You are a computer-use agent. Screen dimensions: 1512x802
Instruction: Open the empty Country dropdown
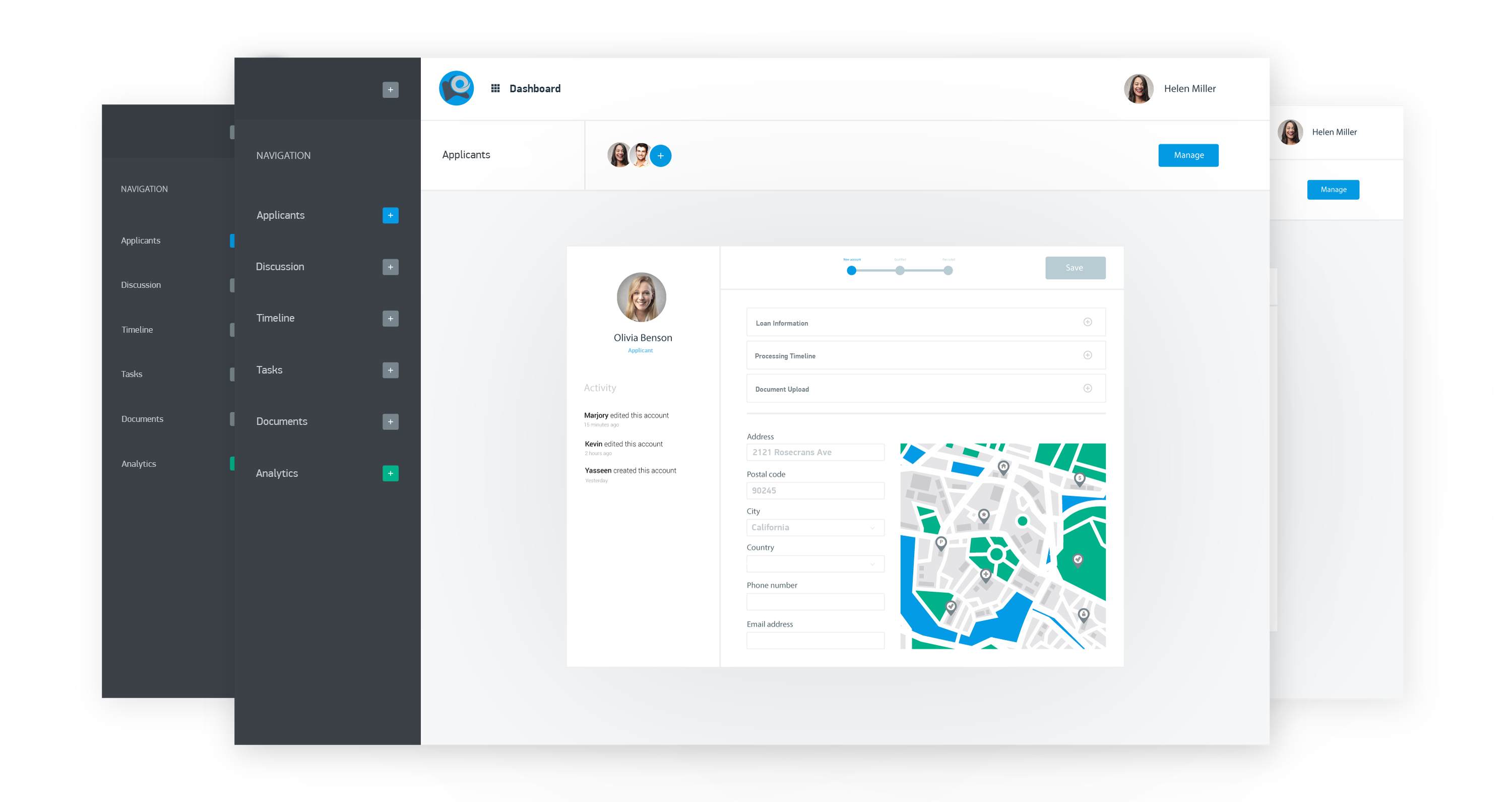pyautogui.click(x=815, y=564)
